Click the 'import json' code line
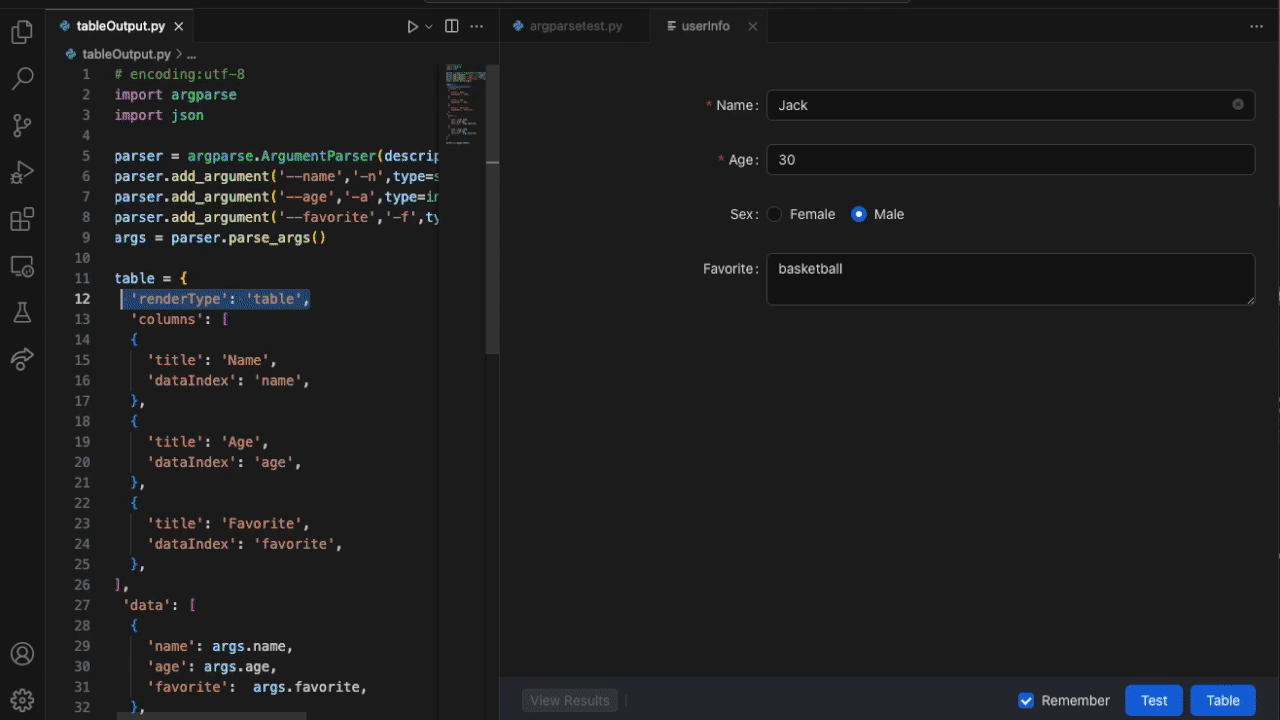Screen dimensions: 1280x720 coord(159,115)
